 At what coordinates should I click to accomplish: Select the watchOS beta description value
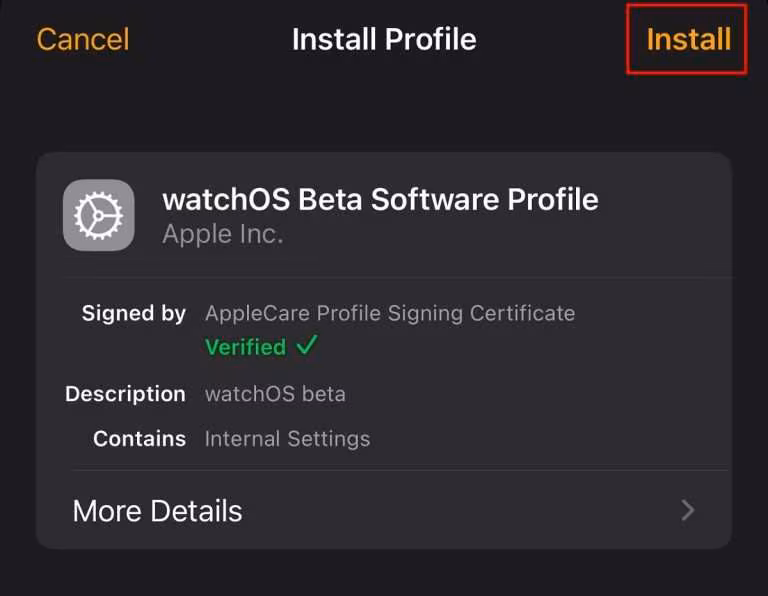275,394
